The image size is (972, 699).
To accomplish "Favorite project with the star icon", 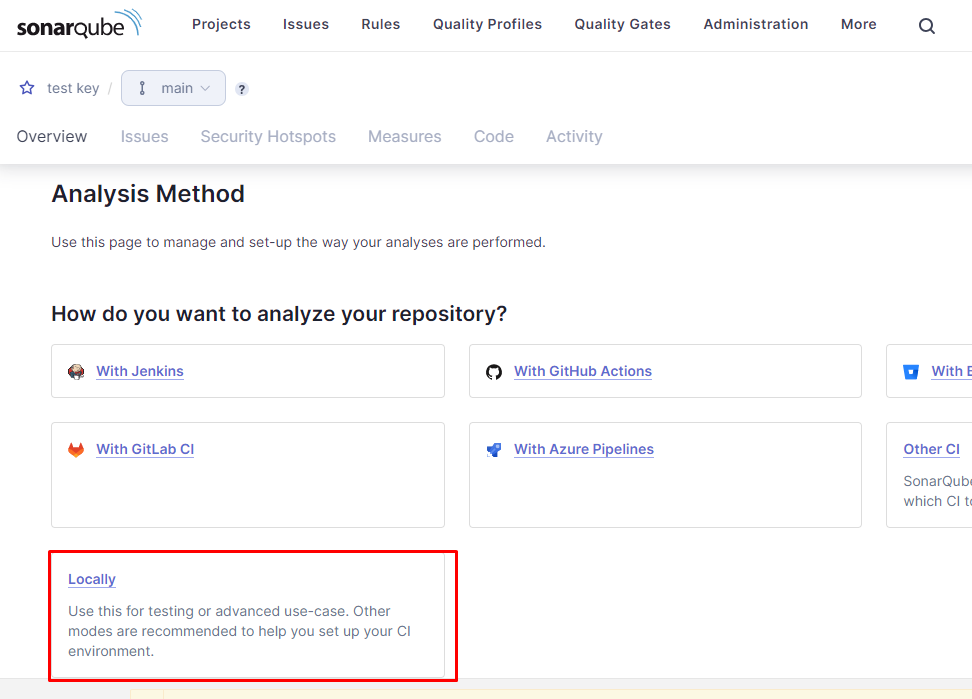I will (27, 88).
